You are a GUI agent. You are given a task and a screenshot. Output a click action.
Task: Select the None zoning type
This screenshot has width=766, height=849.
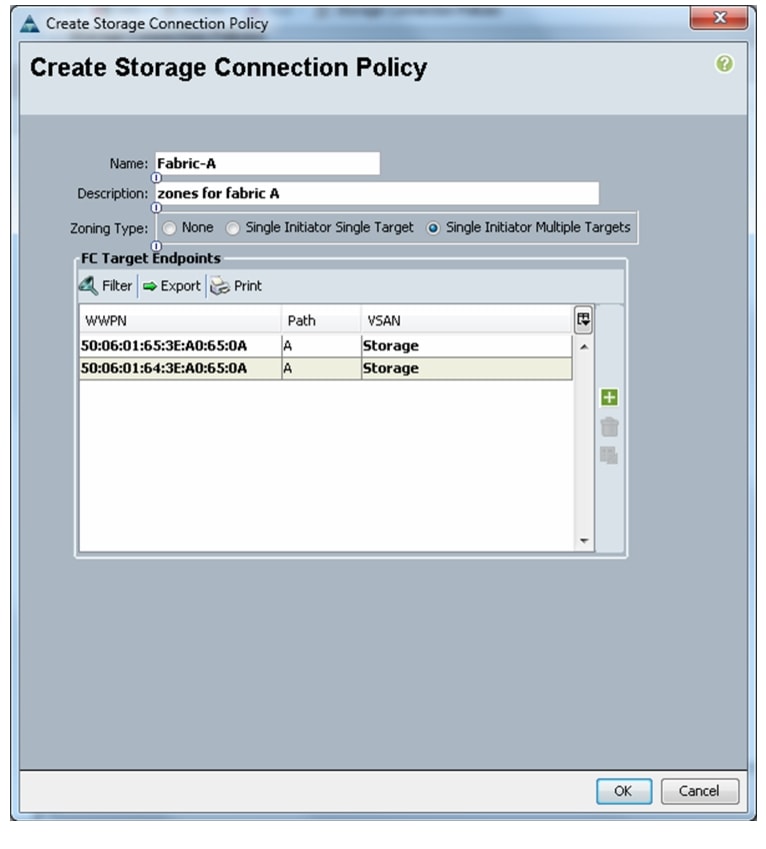(x=170, y=228)
